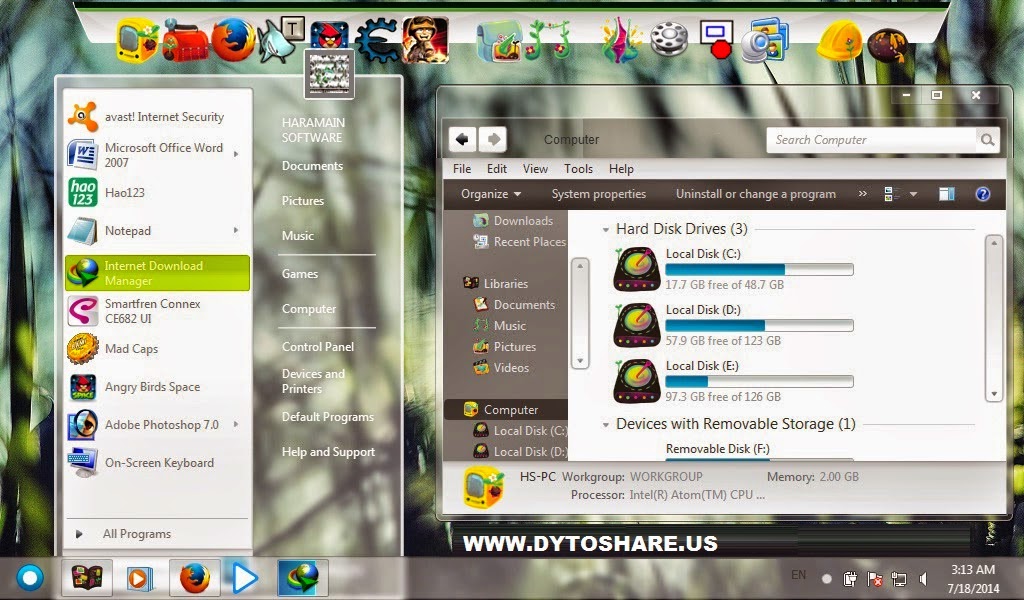The height and width of the screenshot is (600, 1024).
Task: Open Devices and Printers link
Action: (313, 381)
